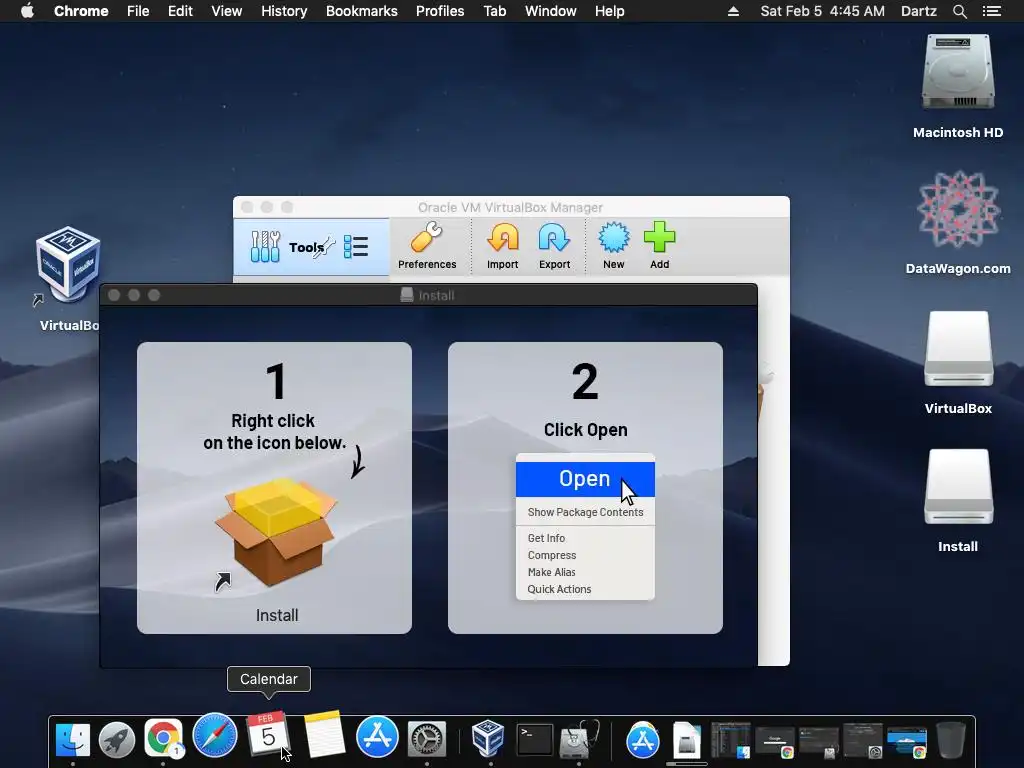The width and height of the screenshot is (1024, 768).
Task: Click the Import appliance icon in VirtualBox Manager
Action: 502,246
